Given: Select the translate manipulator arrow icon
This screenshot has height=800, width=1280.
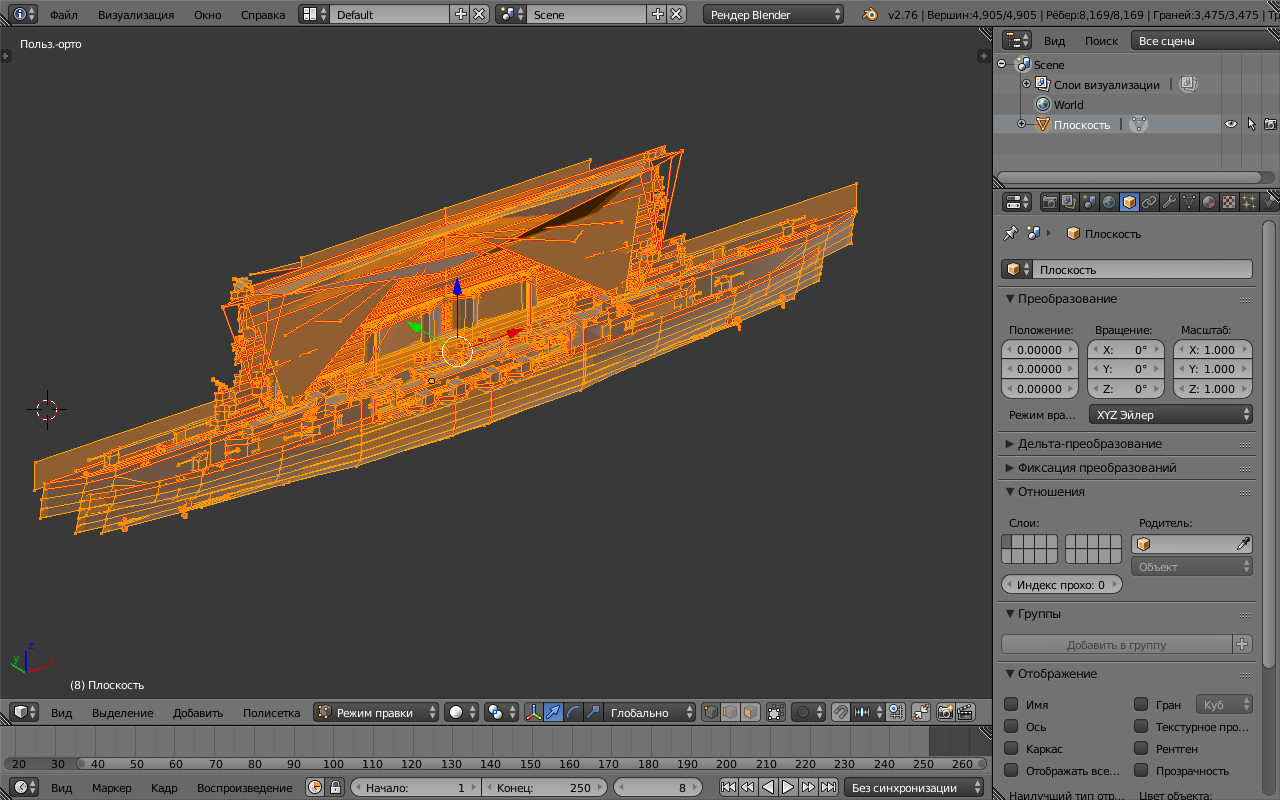Looking at the screenshot, I should 554,713.
